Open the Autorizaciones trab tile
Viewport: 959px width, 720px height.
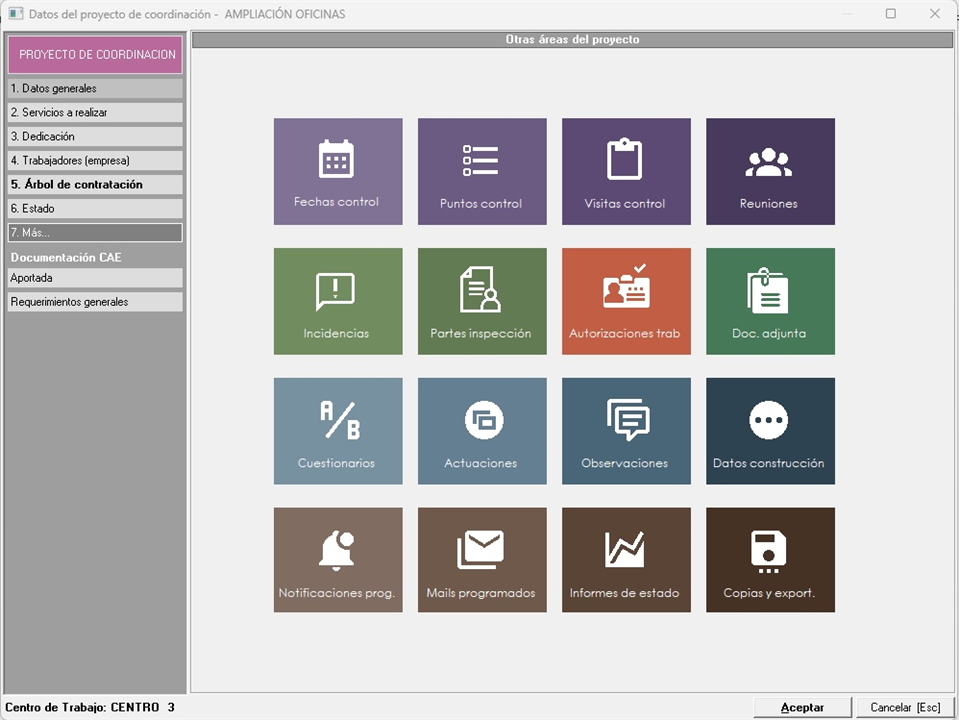[x=626, y=301]
